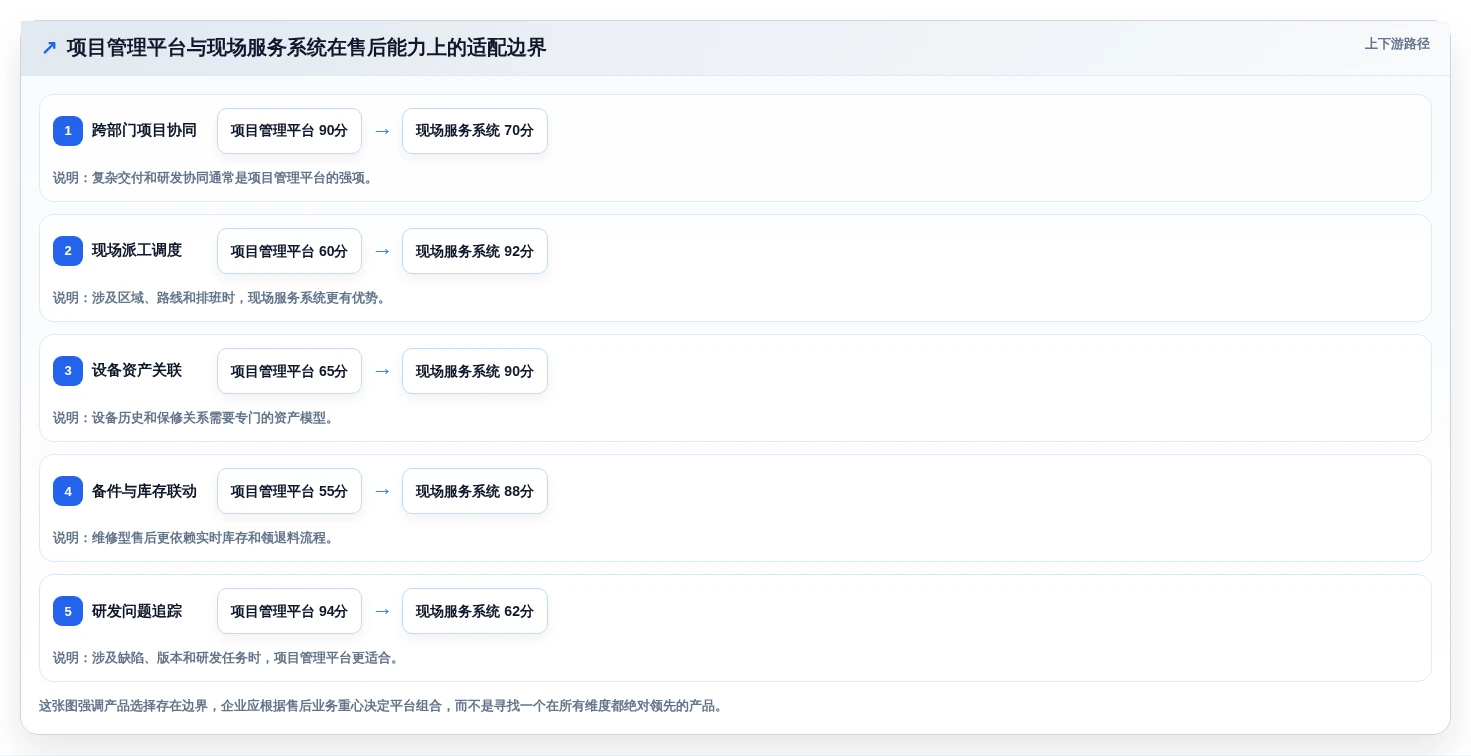This screenshot has height=756, width=1471.
Task: Select the 备件与库存联动 row label
Action: coord(144,491)
